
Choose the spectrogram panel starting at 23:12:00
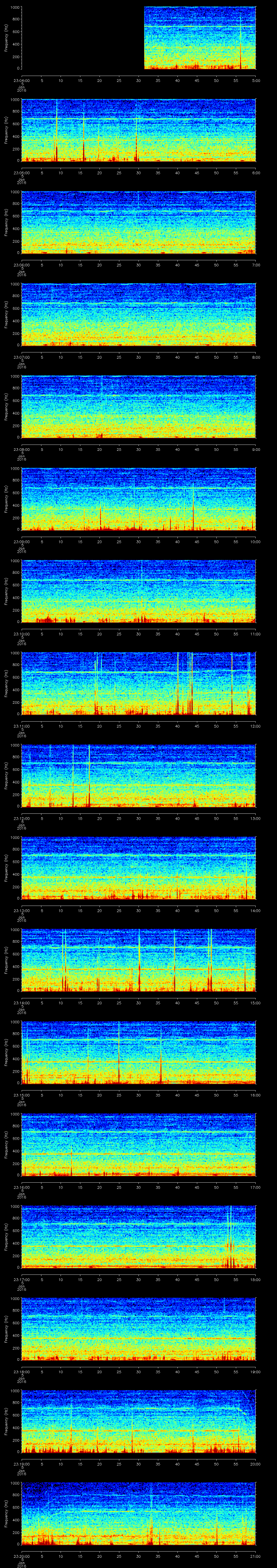(139, 775)
